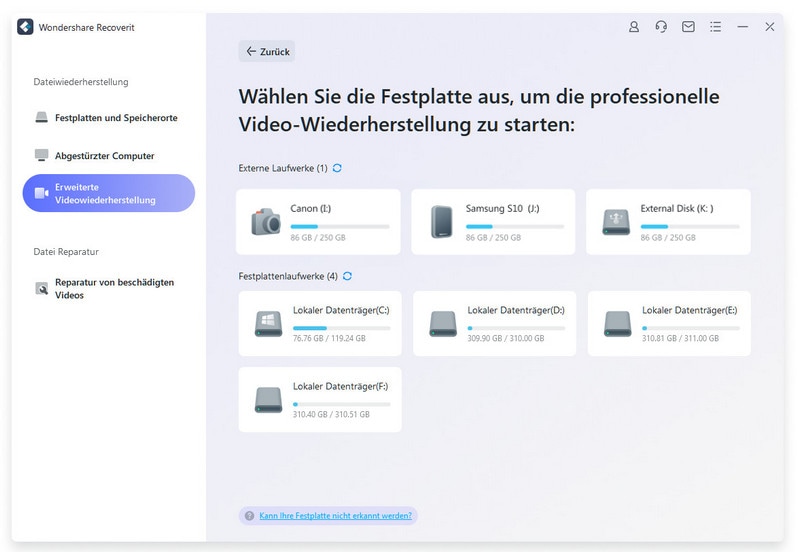Click the Festplattenlaufwerke (4) heading
This screenshot has height=552, width=800.
(x=288, y=276)
